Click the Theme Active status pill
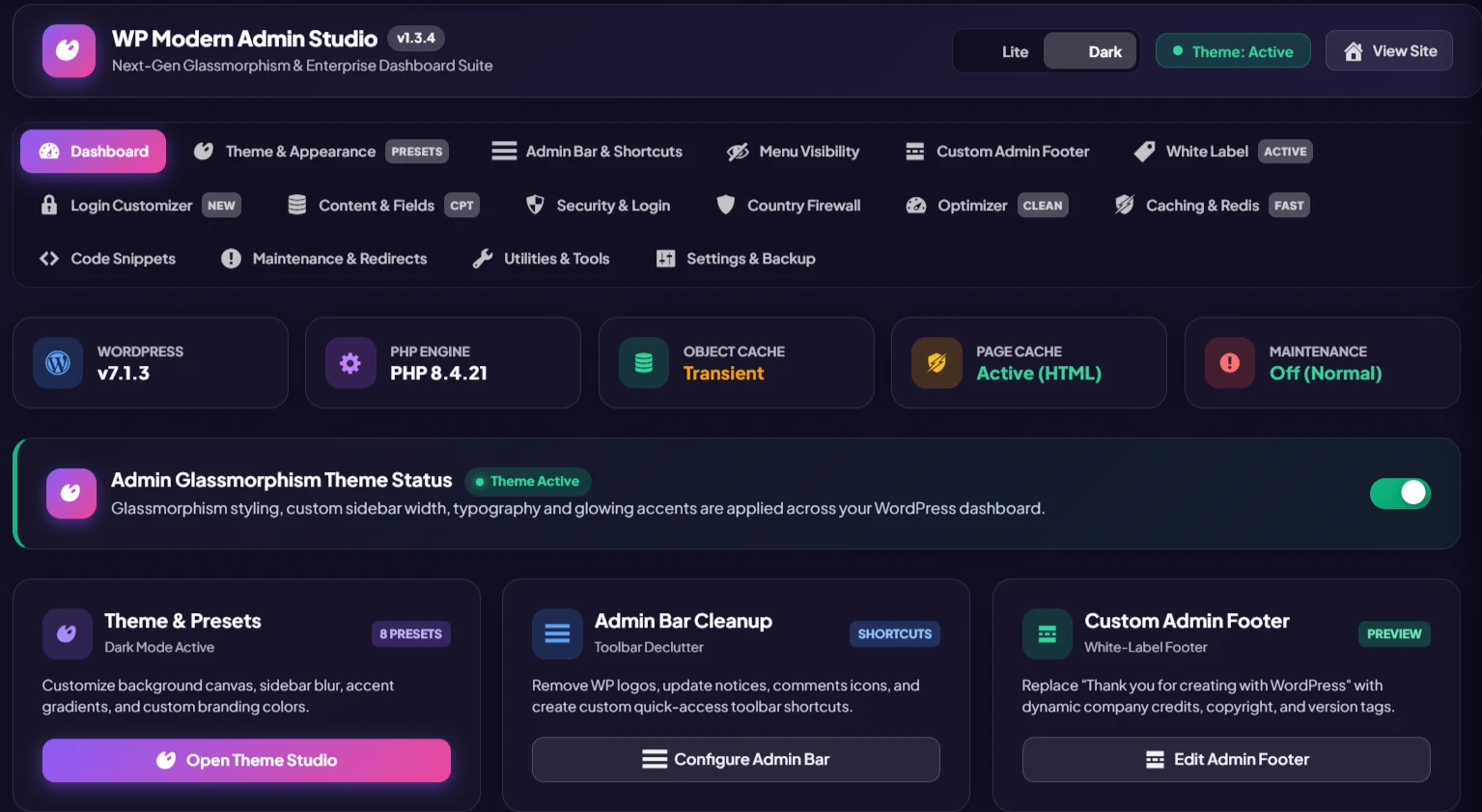The height and width of the screenshot is (812, 1482). pyautogui.click(x=527, y=481)
